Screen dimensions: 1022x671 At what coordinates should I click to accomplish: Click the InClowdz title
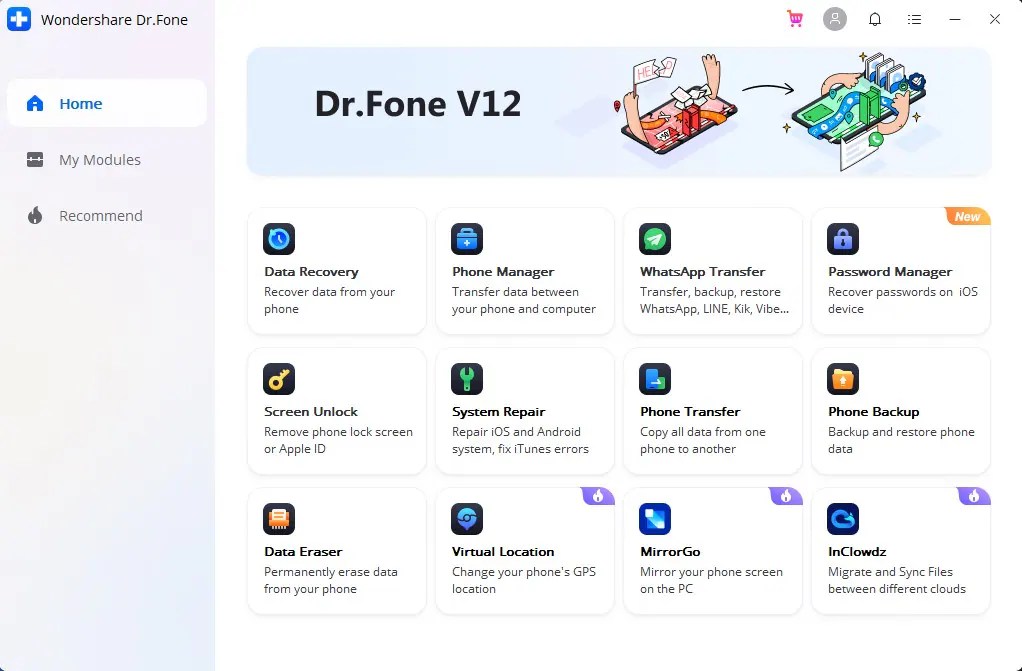click(x=857, y=552)
